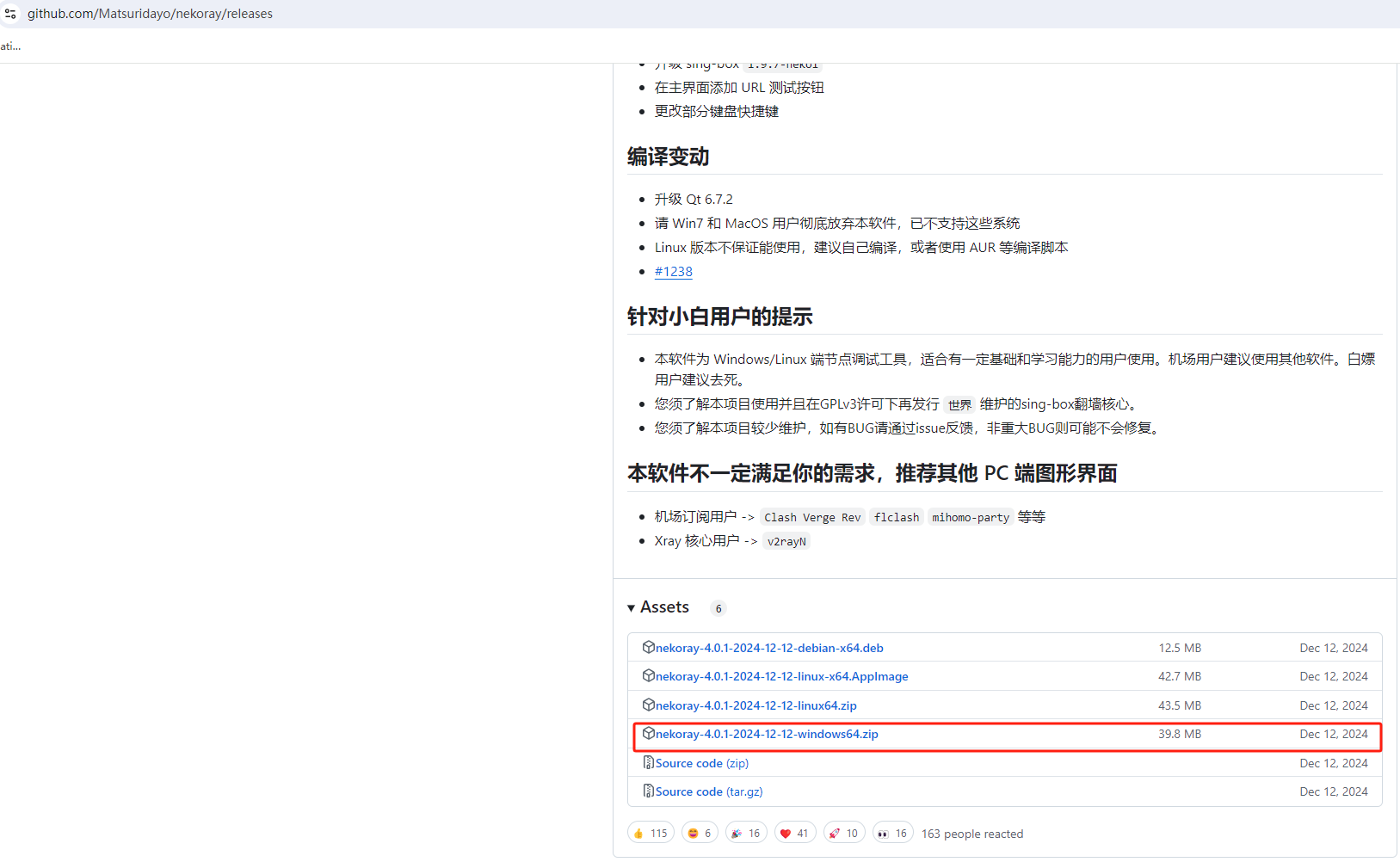Download Source code (zip)
1400x862 pixels.
702,763
